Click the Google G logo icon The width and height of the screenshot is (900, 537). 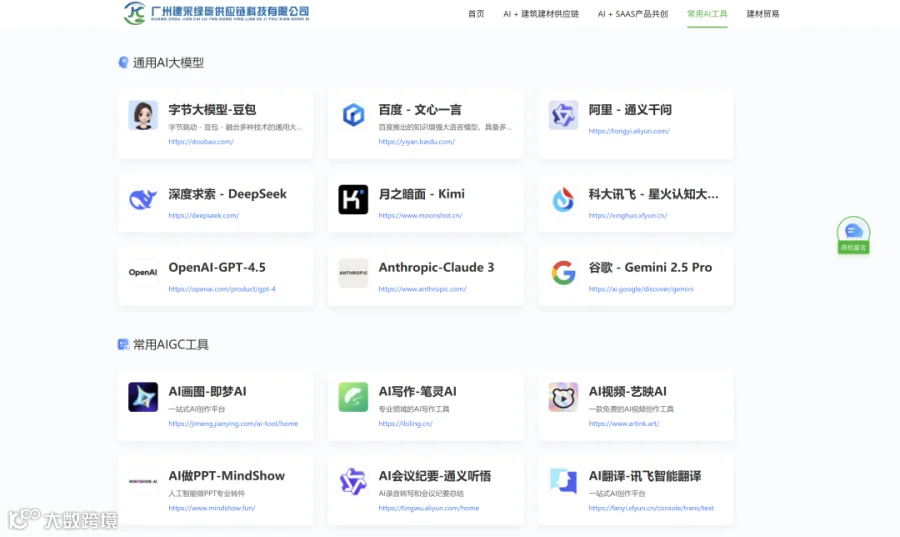563,273
